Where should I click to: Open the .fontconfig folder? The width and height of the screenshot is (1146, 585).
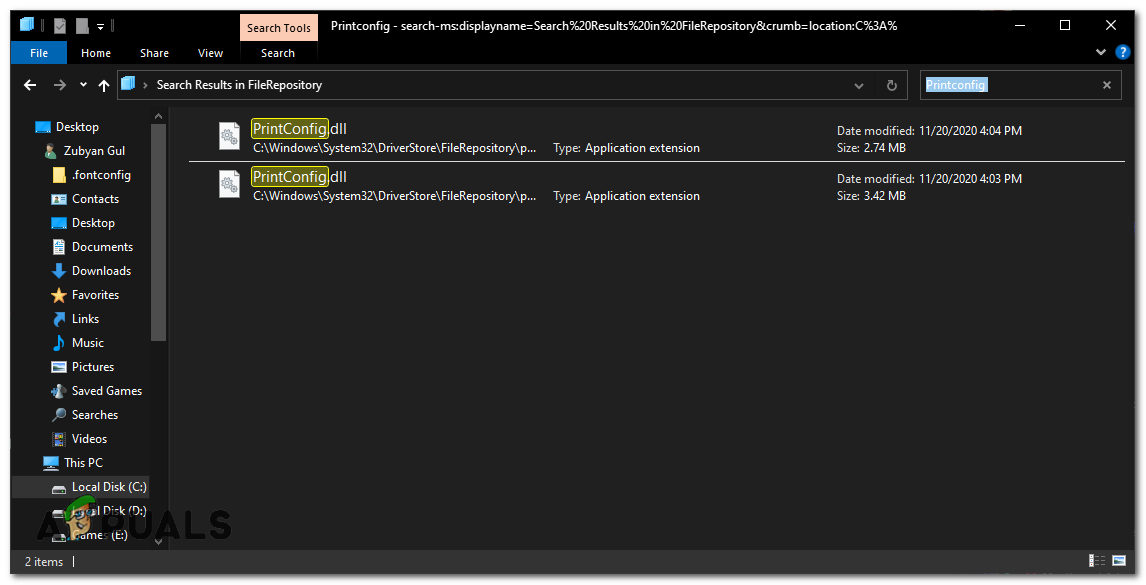click(101, 175)
